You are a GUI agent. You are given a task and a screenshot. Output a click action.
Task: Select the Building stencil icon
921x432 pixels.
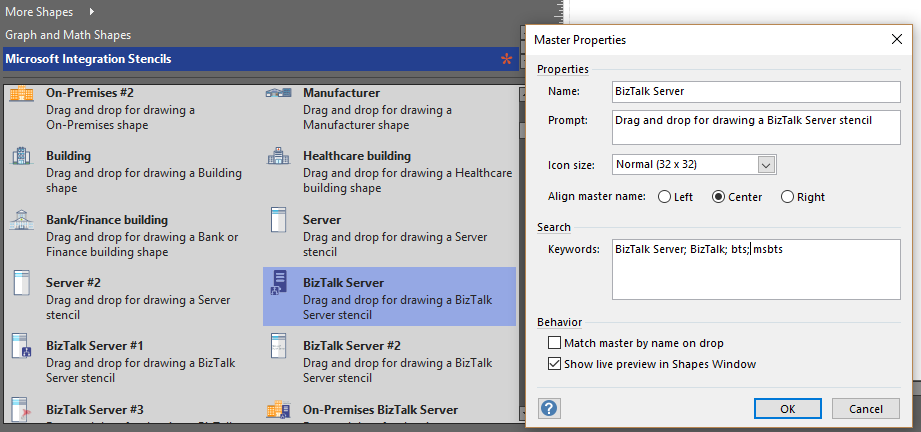pos(20,157)
